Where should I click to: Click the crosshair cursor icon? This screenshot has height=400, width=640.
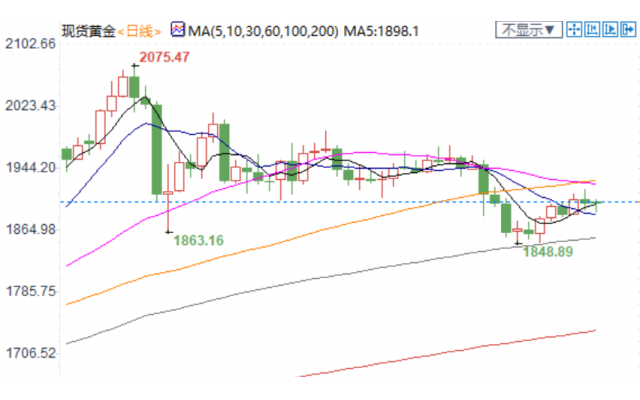pyautogui.click(x=574, y=29)
